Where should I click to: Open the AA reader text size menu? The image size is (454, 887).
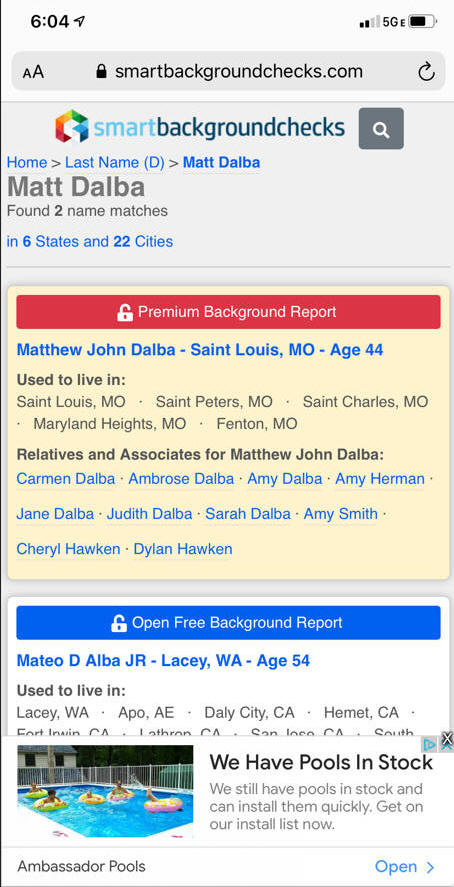pos(33,72)
